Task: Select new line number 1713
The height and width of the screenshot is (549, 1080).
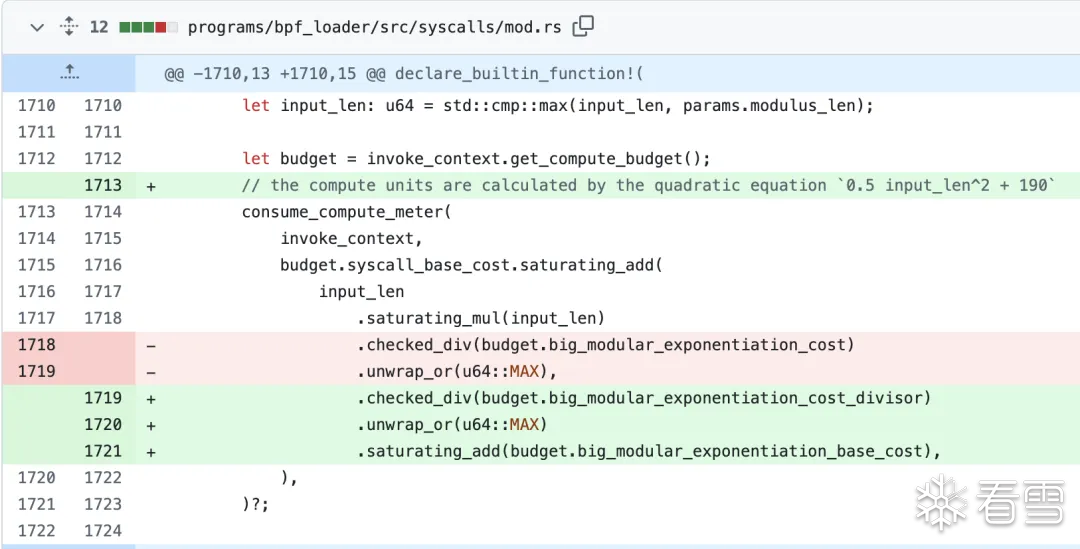Action: tap(103, 185)
